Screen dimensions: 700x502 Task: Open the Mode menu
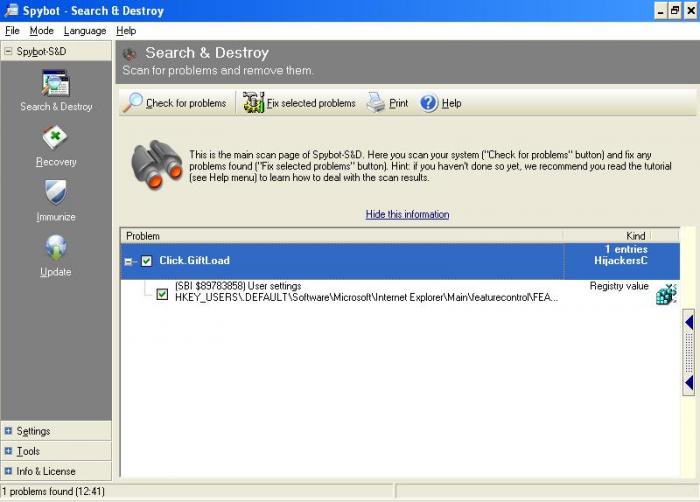(42, 31)
